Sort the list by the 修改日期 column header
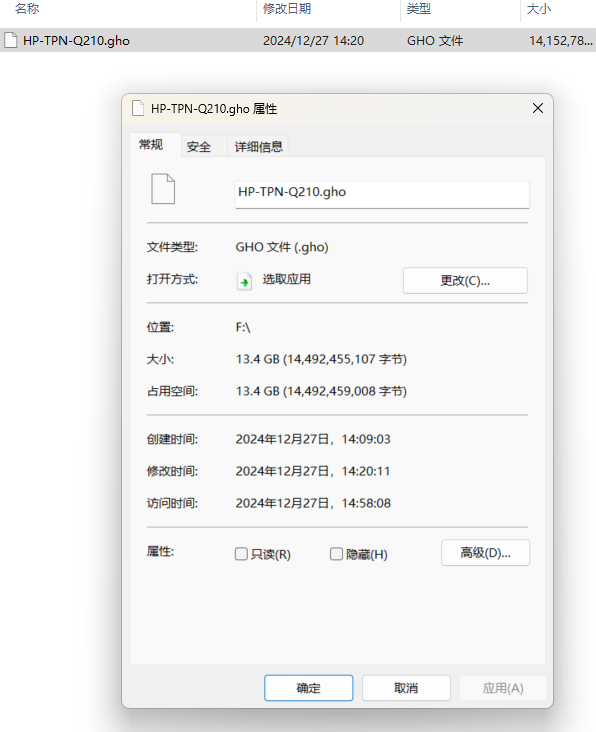This screenshot has width=596, height=732. tap(287, 9)
